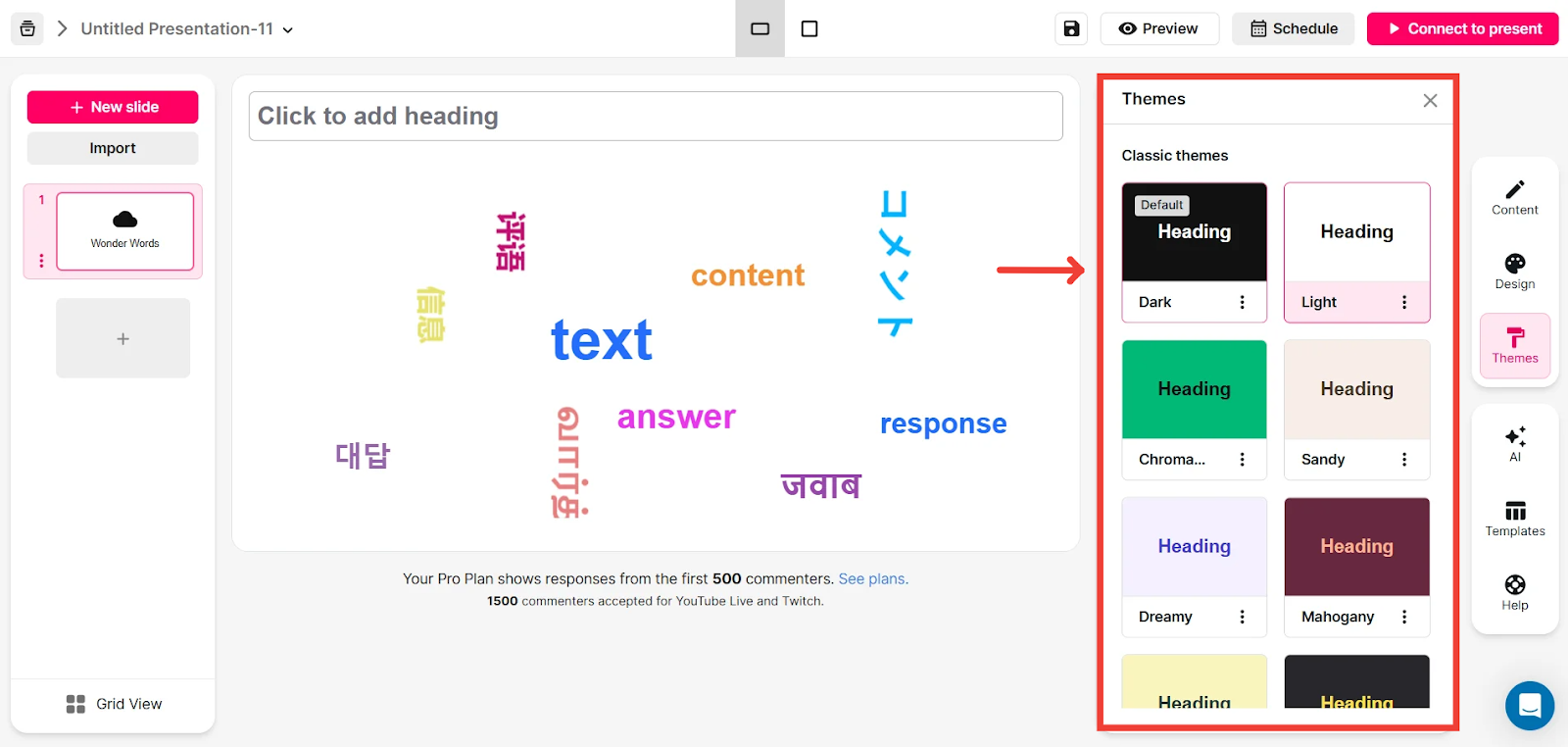Apply the Mahogany theme

(x=1357, y=546)
